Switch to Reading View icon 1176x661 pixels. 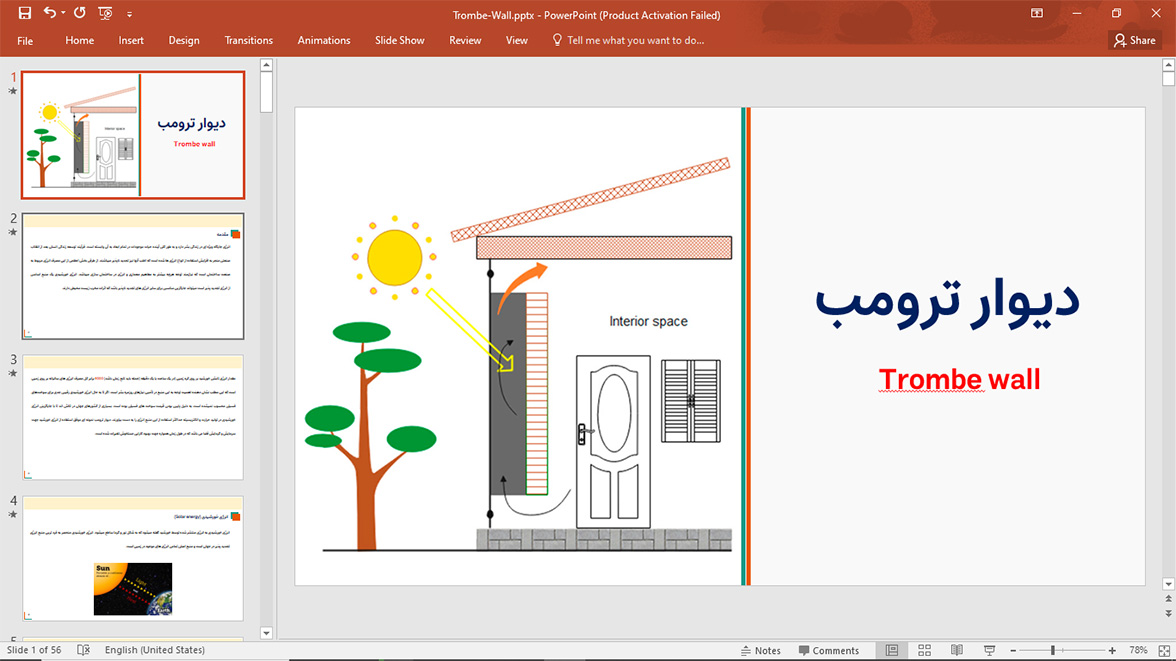pyautogui.click(x=957, y=650)
